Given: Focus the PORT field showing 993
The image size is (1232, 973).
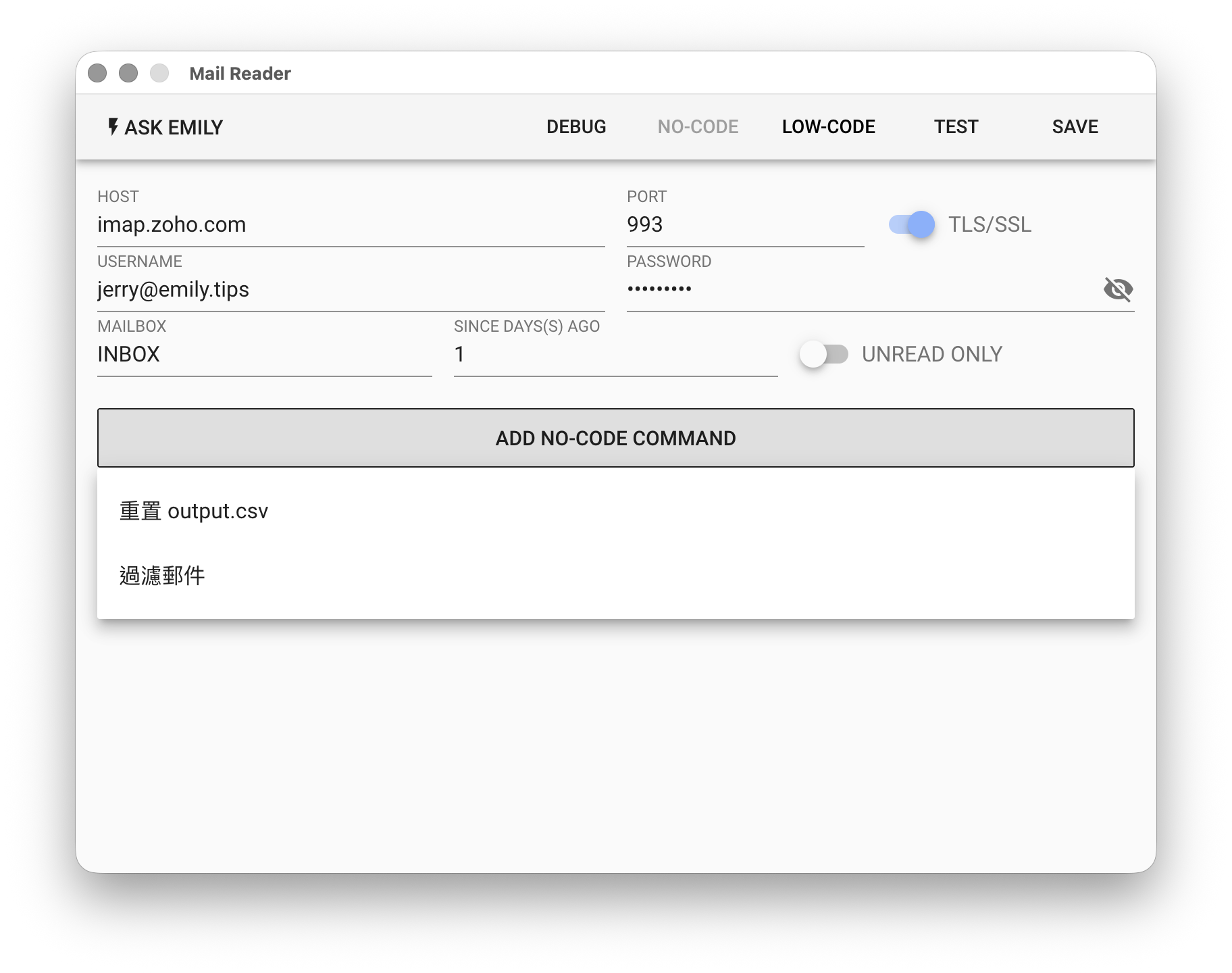Looking at the screenshot, I should tap(744, 225).
